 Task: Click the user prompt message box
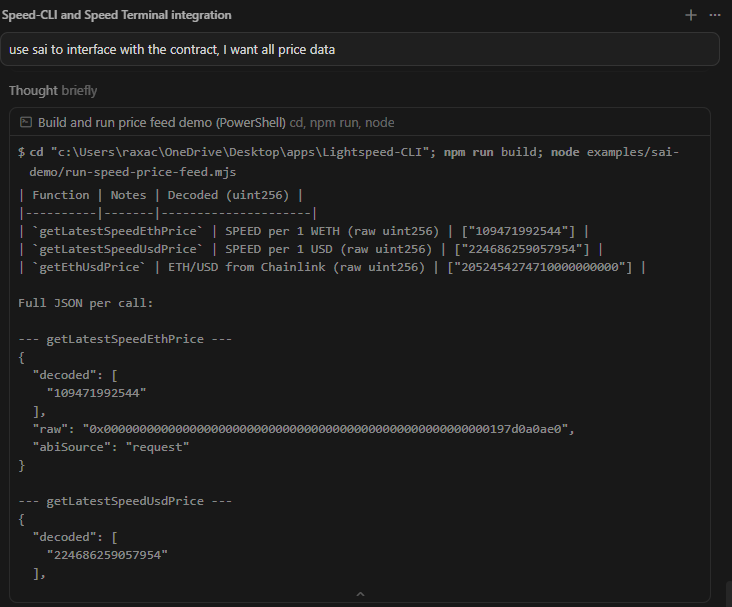point(360,49)
